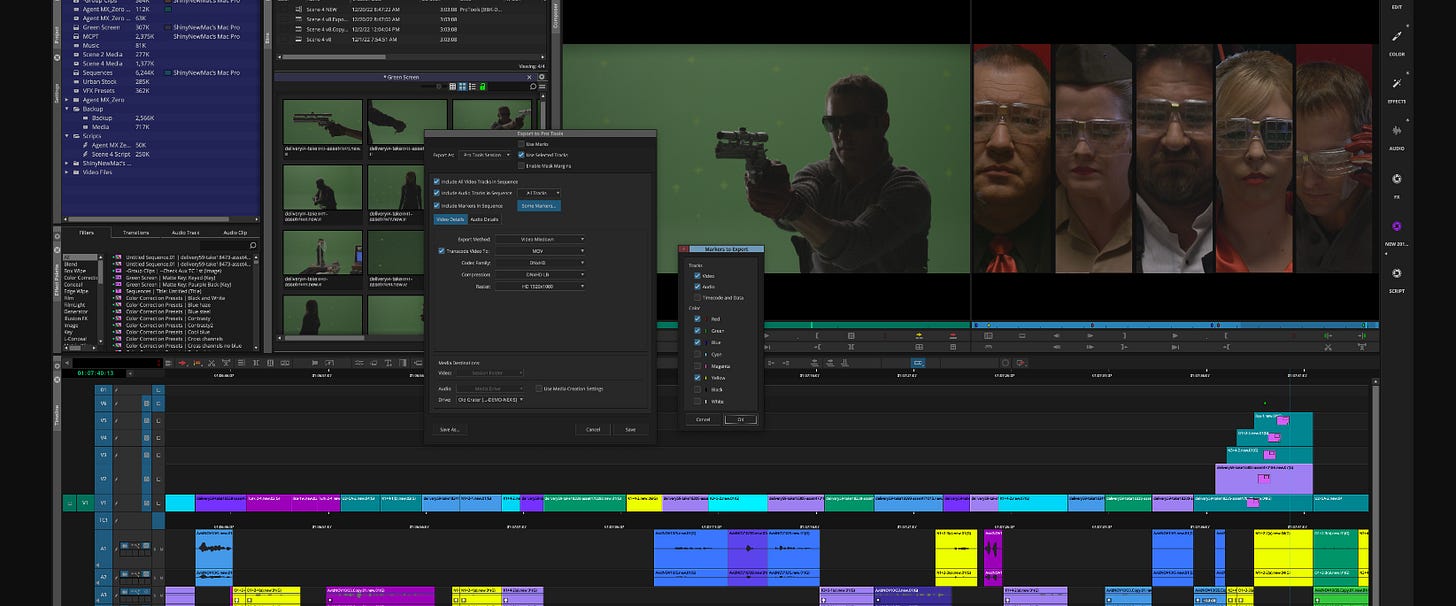The image size is (1456, 606).
Task: Close the Green Screen bin tab
Action: tap(529, 77)
